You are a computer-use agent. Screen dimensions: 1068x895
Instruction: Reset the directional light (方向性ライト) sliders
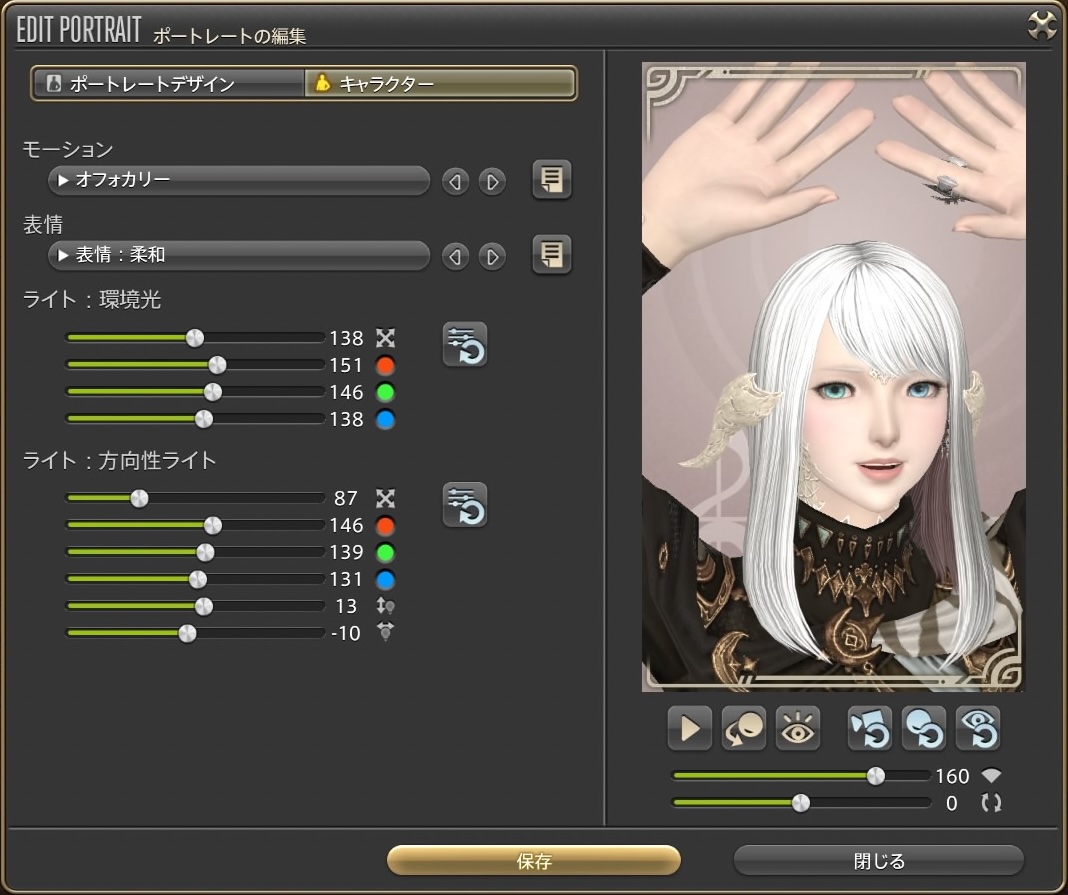[465, 505]
